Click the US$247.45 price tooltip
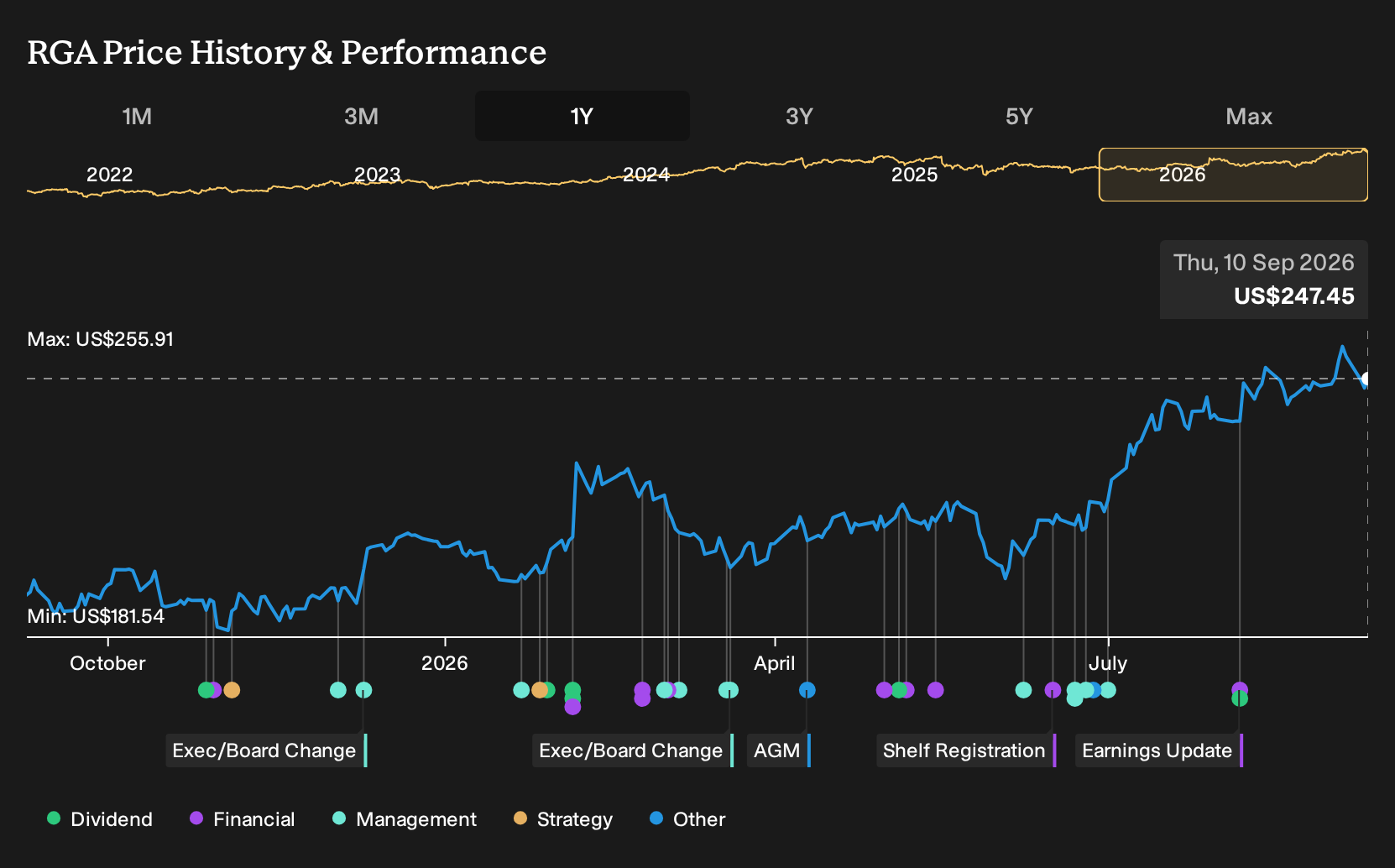 [x=1264, y=280]
